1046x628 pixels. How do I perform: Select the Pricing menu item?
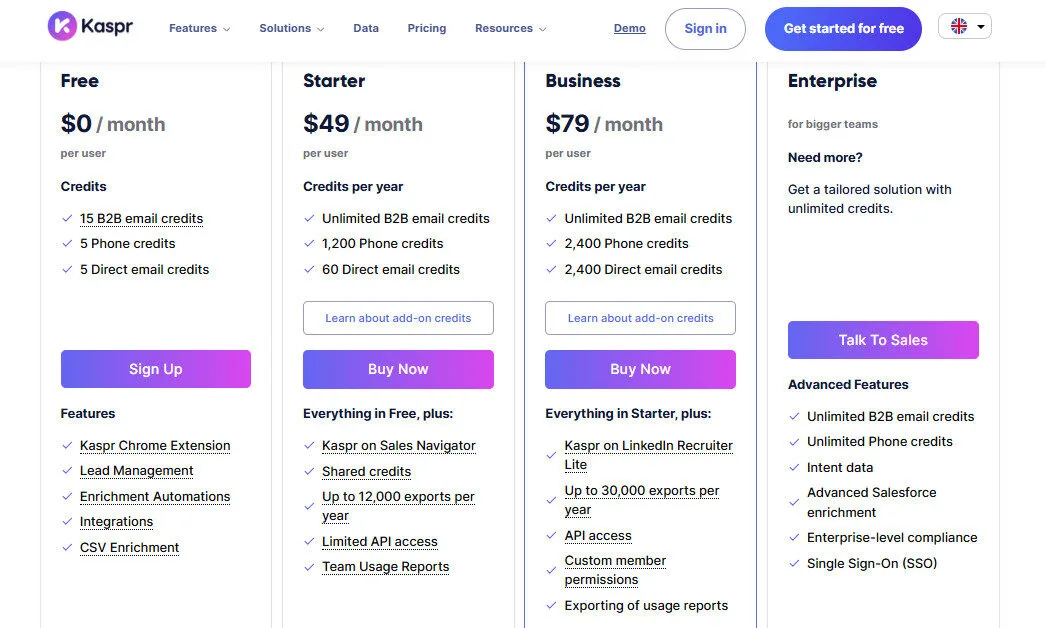(427, 29)
